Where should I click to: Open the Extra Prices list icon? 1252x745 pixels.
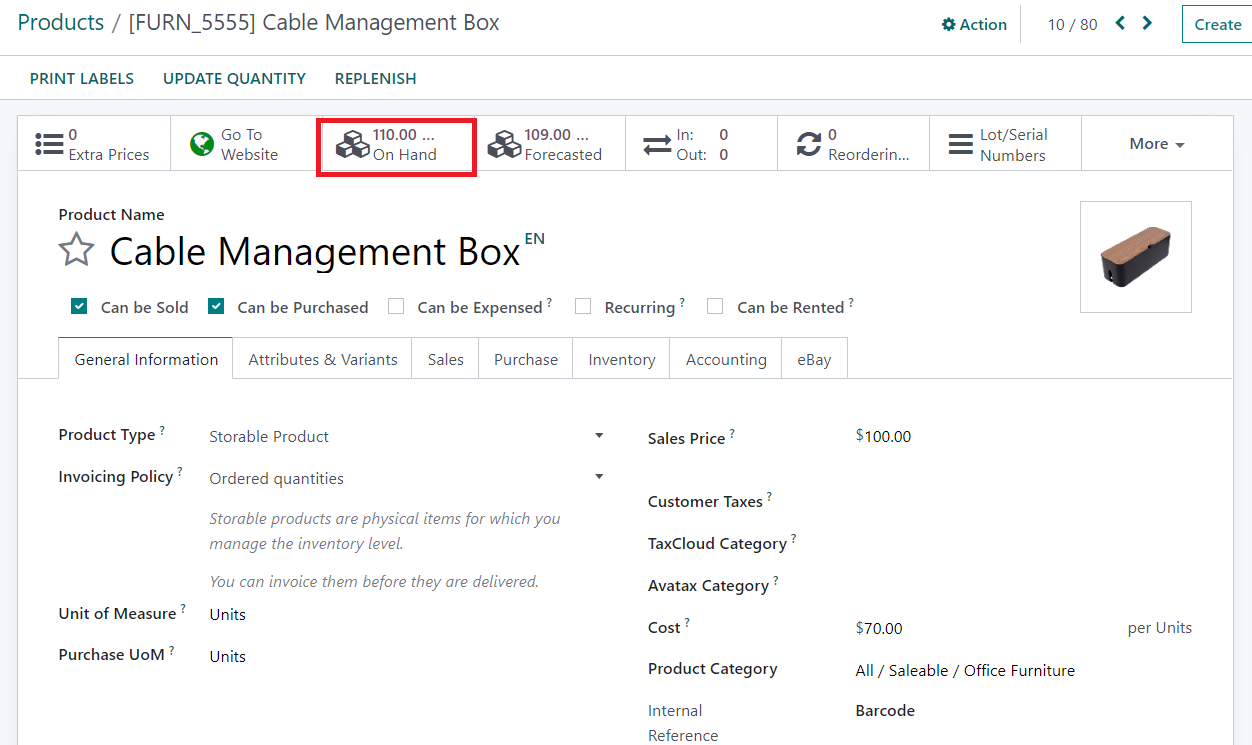pyautogui.click(x=49, y=144)
